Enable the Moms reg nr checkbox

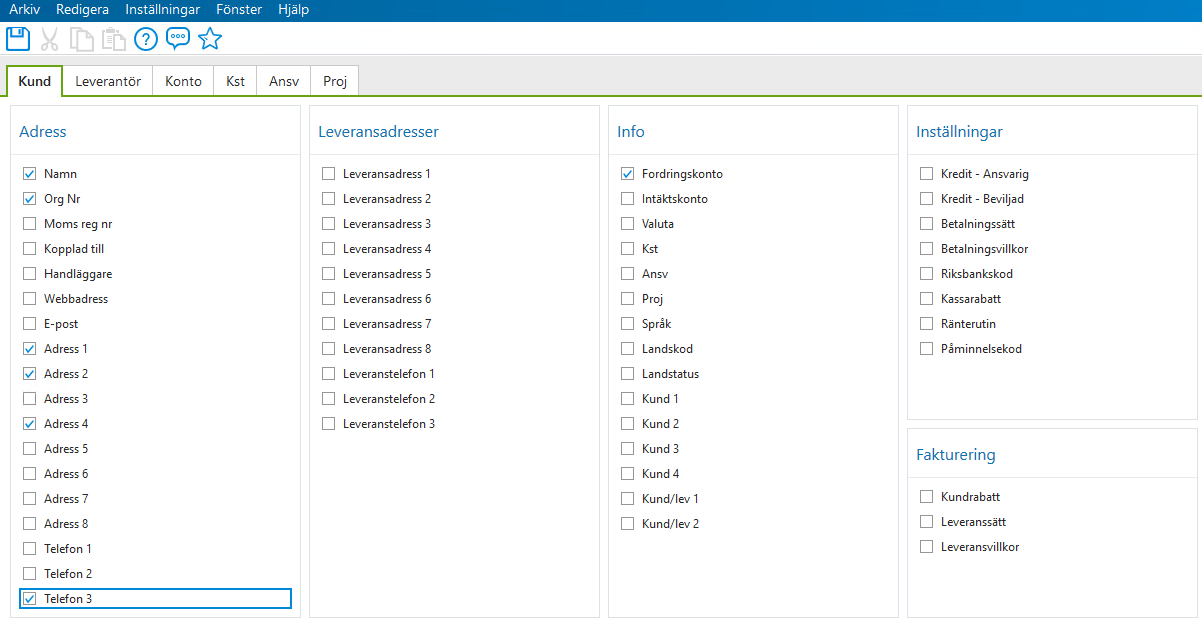pyautogui.click(x=29, y=223)
